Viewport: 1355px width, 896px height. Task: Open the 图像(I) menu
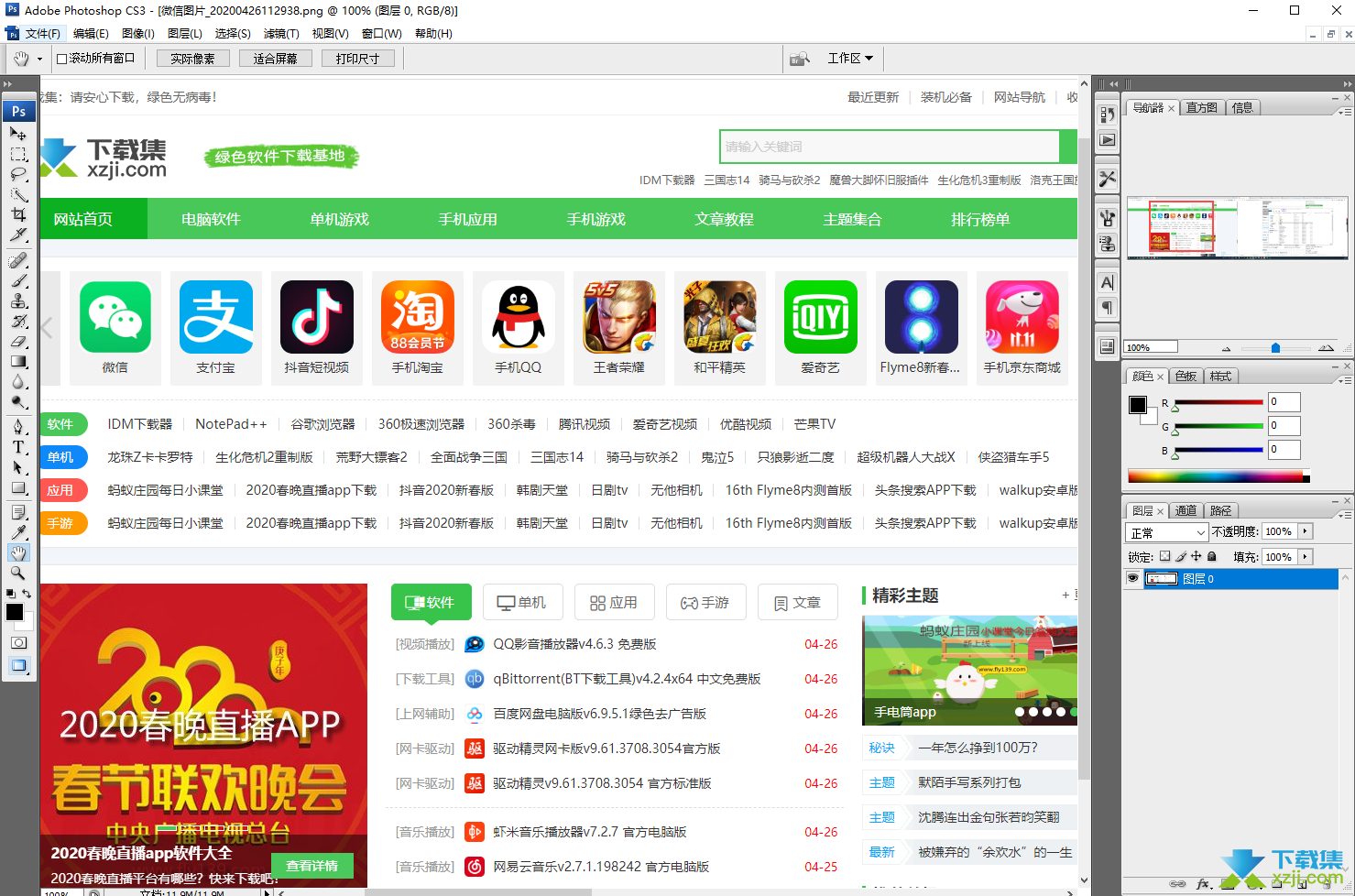click(x=138, y=34)
